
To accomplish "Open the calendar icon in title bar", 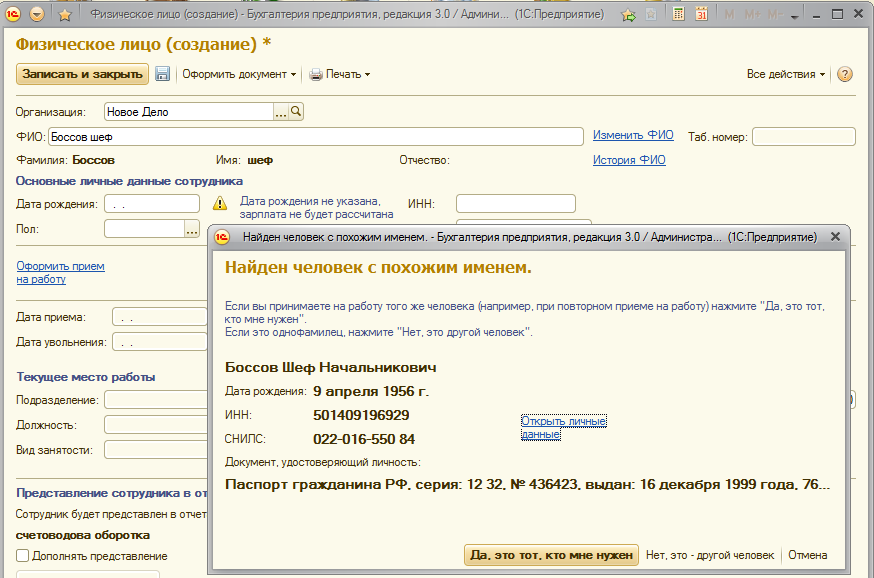I will (x=702, y=15).
